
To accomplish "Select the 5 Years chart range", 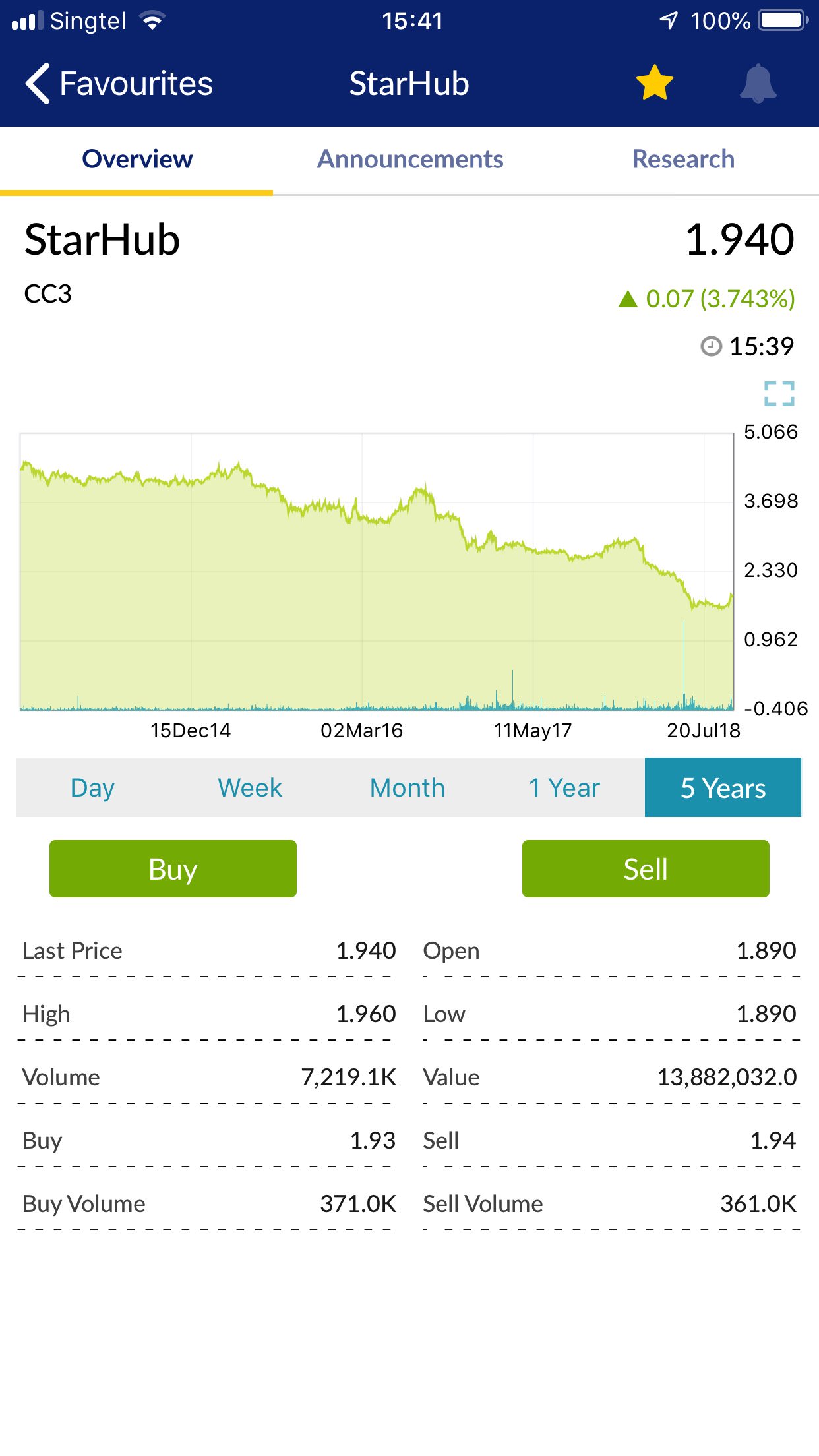I will click(x=723, y=787).
